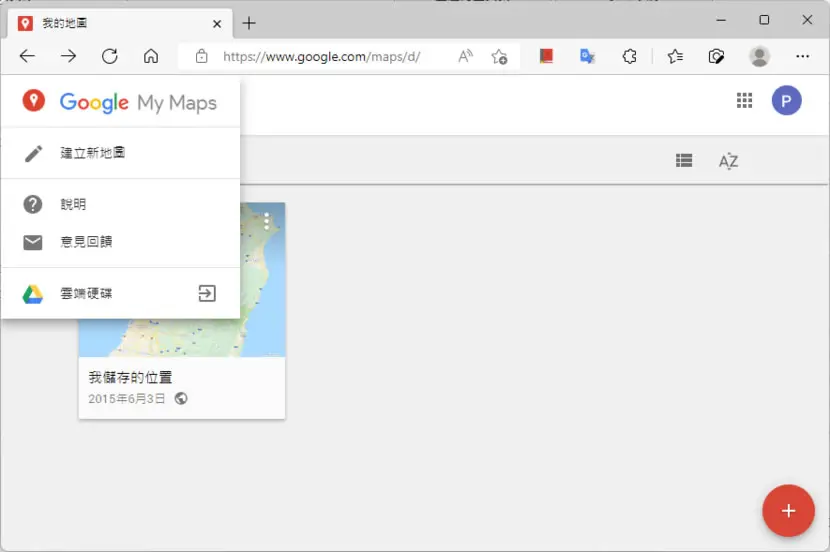Screen dimensions: 830x552
Task: Select the 我的地圖 tab
Action: tap(120, 23)
